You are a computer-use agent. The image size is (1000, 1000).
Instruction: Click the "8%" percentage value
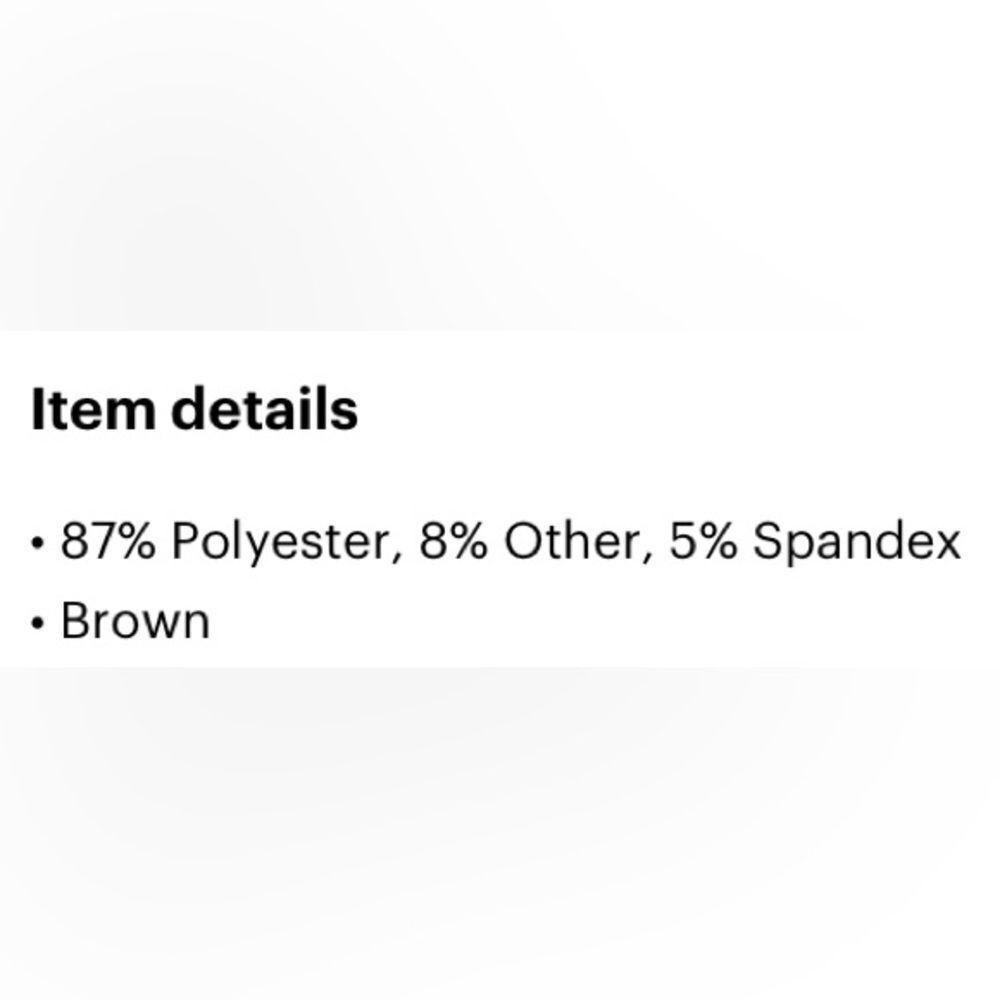[453, 541]
